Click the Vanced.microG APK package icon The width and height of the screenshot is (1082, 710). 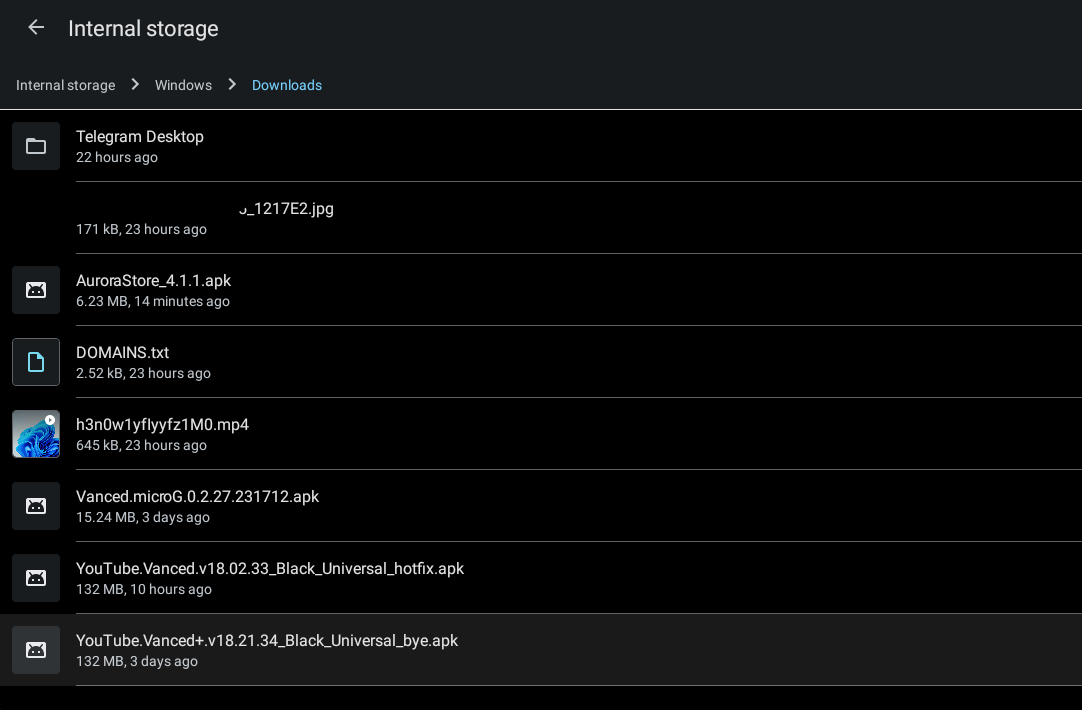[36, 506]
